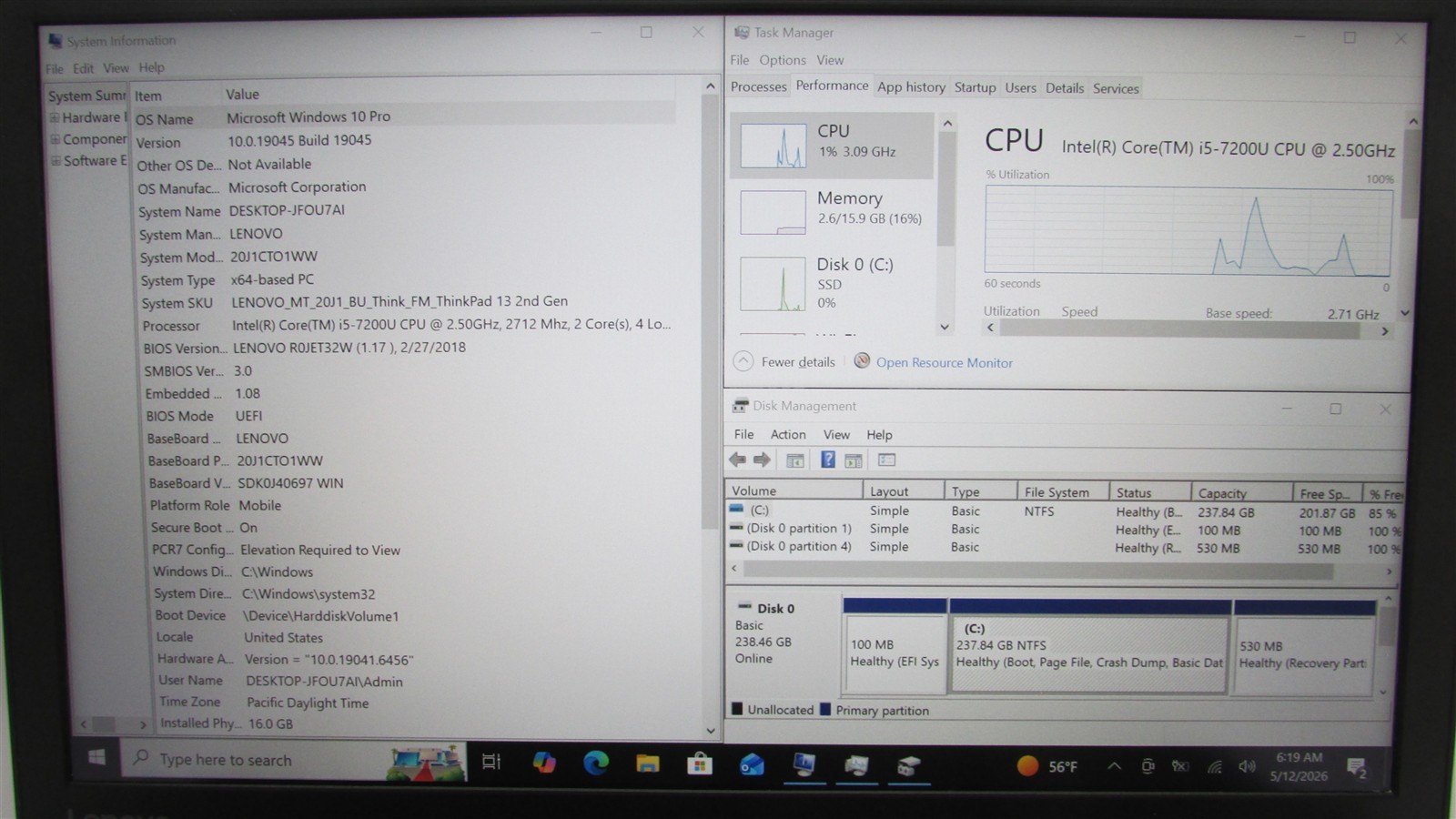The image size is (1456, 819).
Task: Show hidden system tray icons
Action: pyautogui.click(x=1114, y=766)
